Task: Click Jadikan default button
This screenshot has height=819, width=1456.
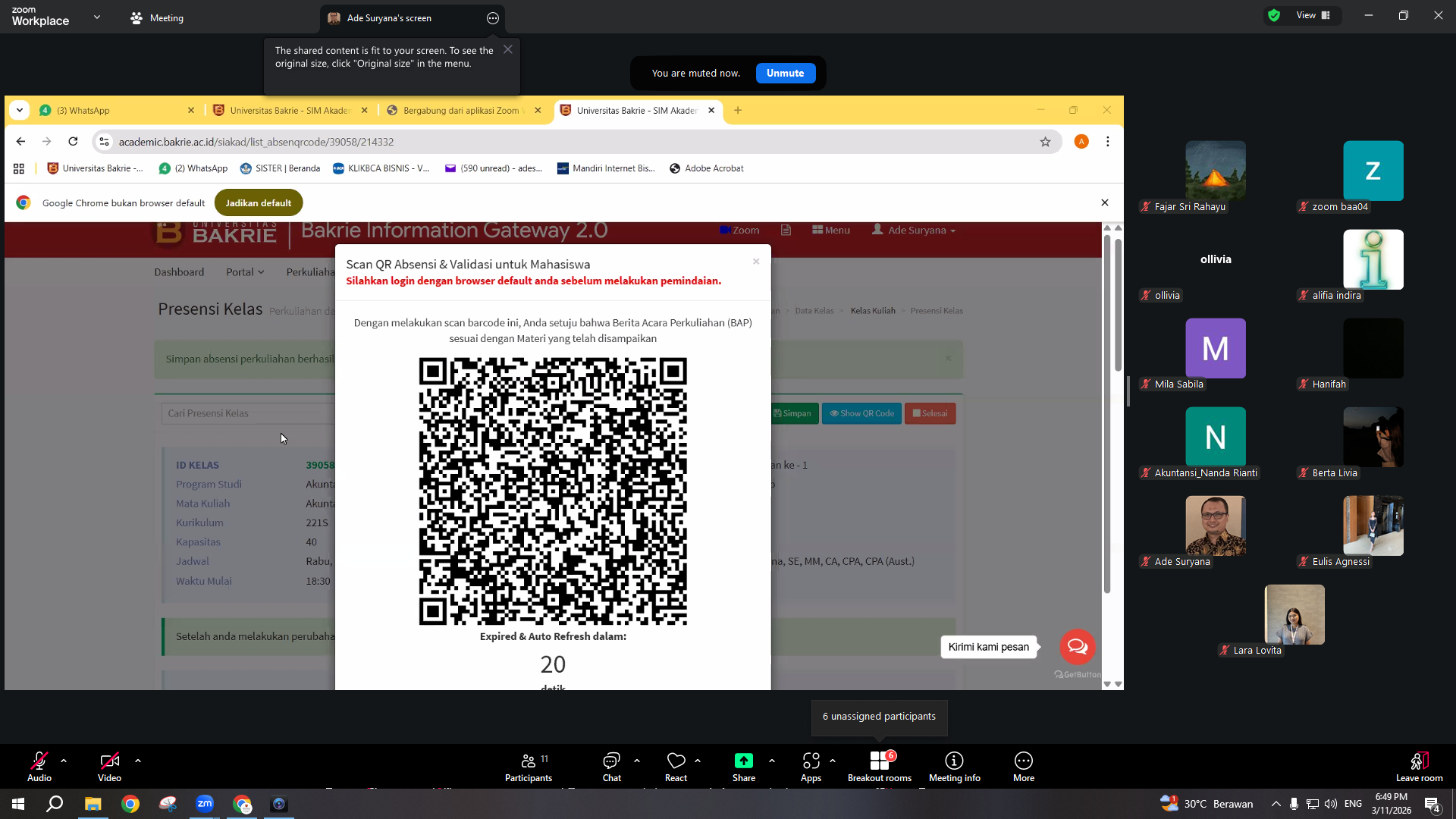Action: 259,202
